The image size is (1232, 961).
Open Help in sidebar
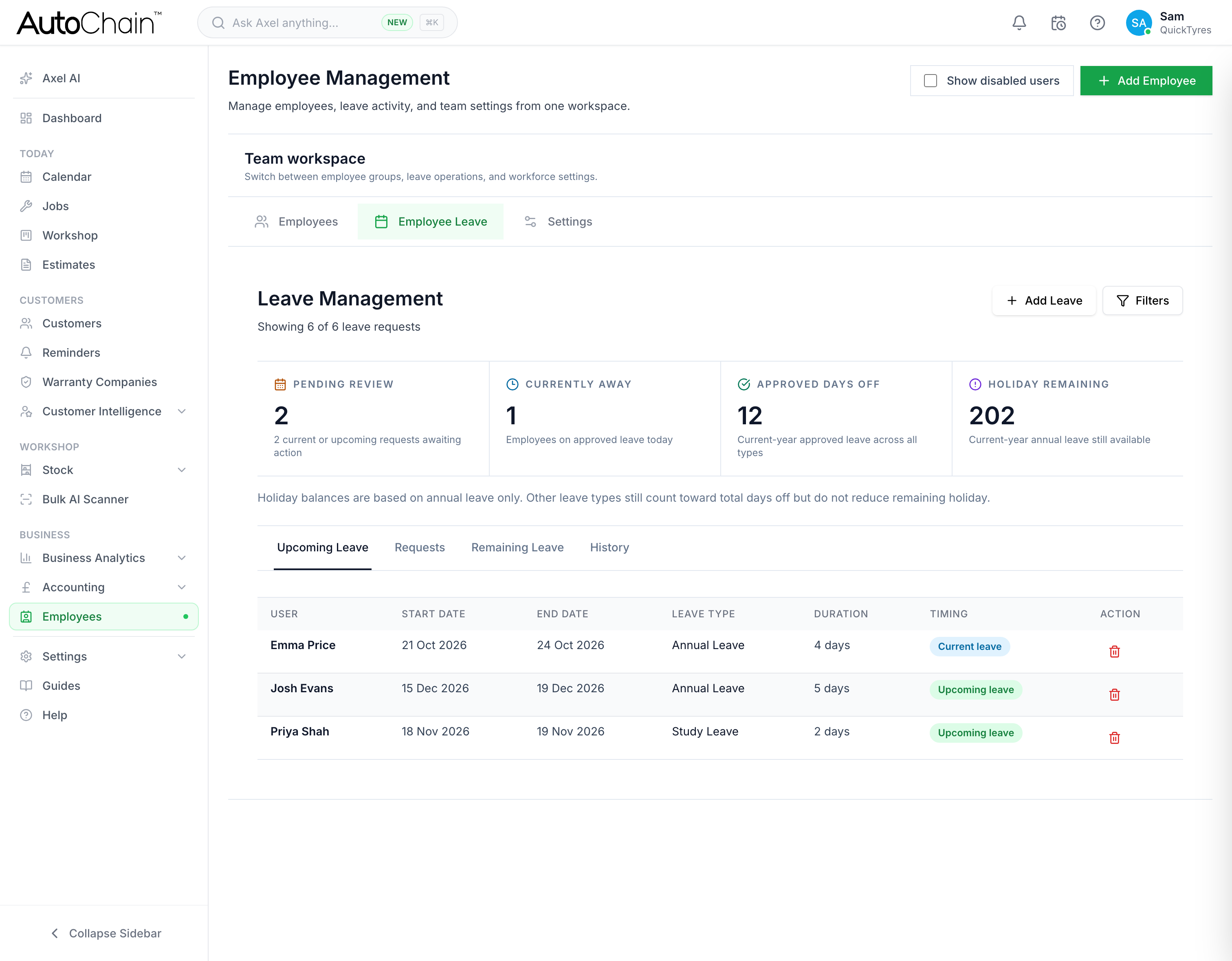click(104, 715)
